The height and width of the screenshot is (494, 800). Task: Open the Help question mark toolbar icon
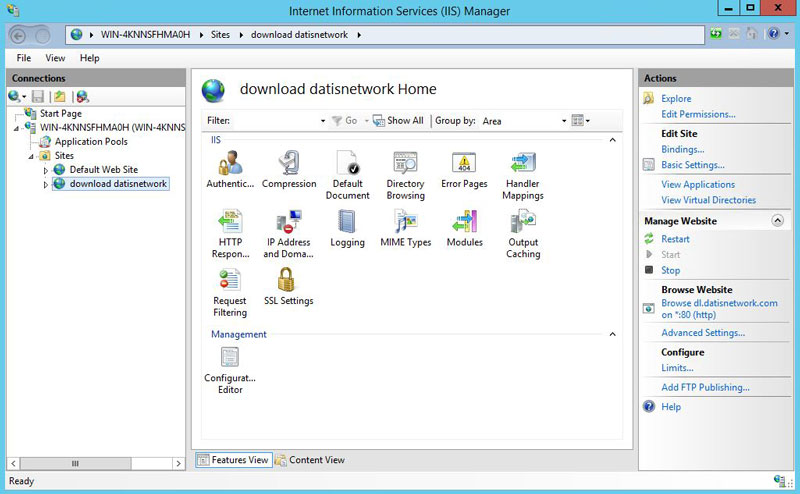[x=774, y=34]
